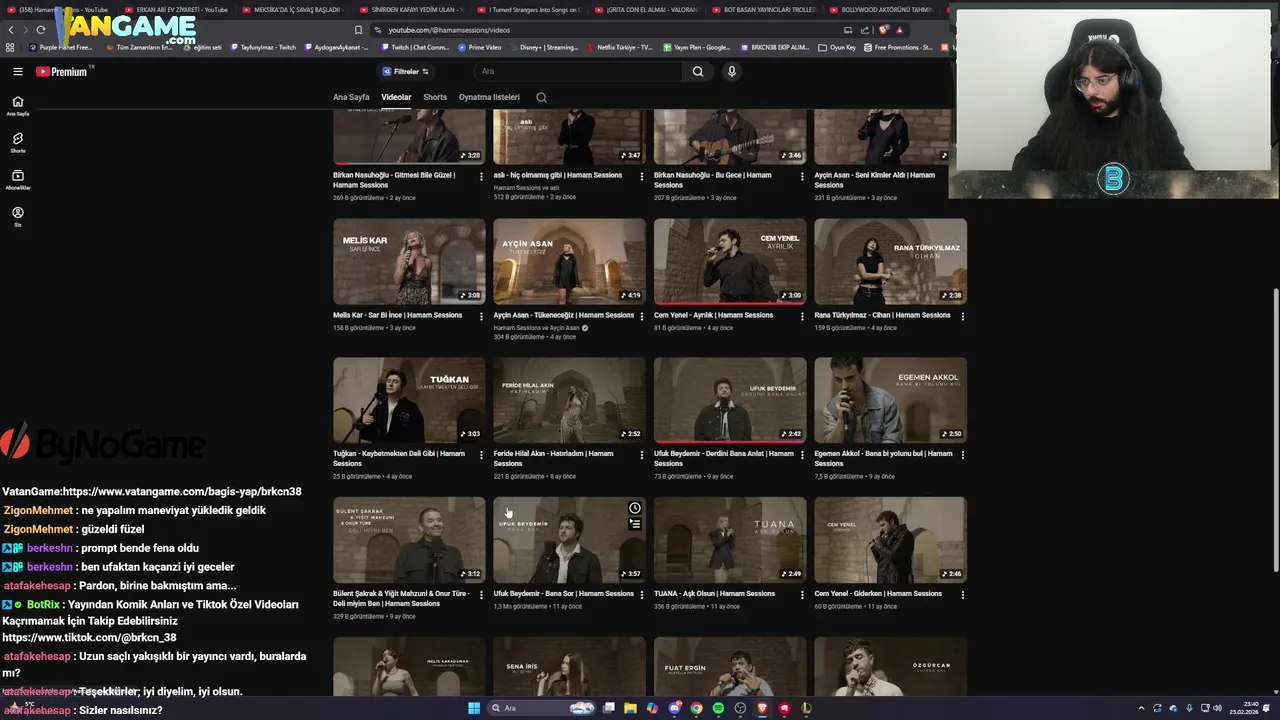Image resolution: width=1280 pixels, height=720 pixels.
Task: Open OBS Studio from the taskbar
Action: coord(740,708)
